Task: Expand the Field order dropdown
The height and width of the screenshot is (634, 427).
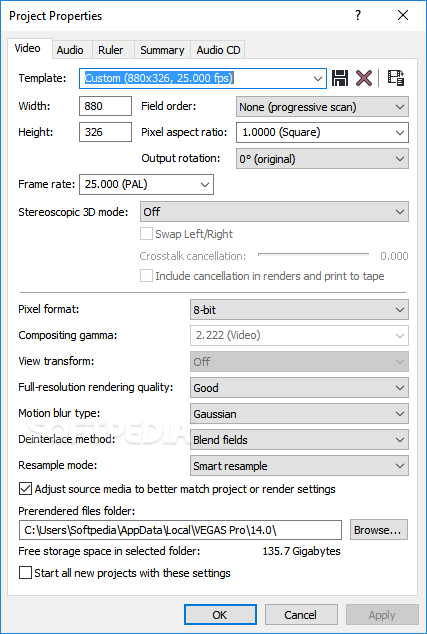Action: point(322,107)
